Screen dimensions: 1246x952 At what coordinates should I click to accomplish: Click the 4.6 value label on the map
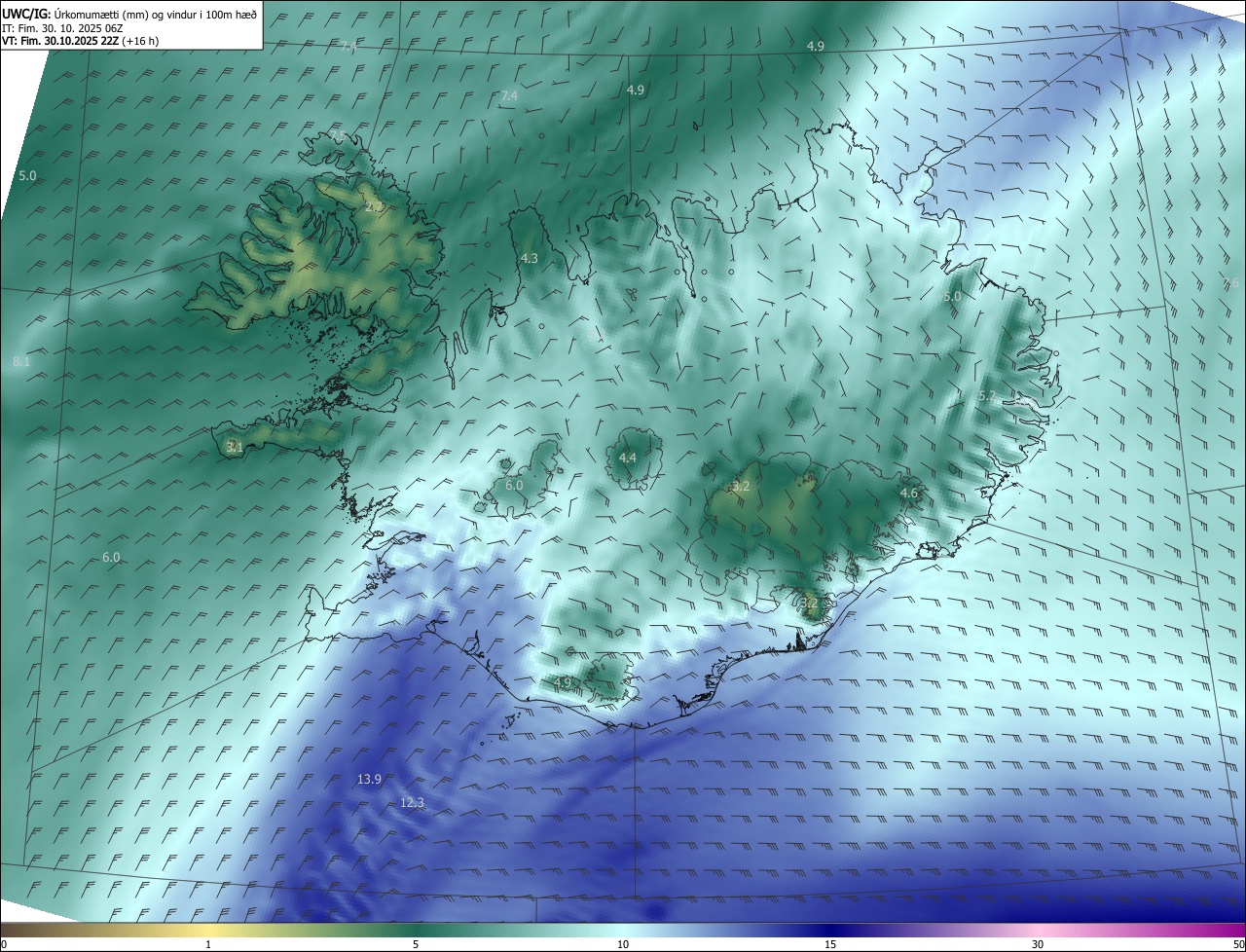pyautogui.click(x=909, y=494)
